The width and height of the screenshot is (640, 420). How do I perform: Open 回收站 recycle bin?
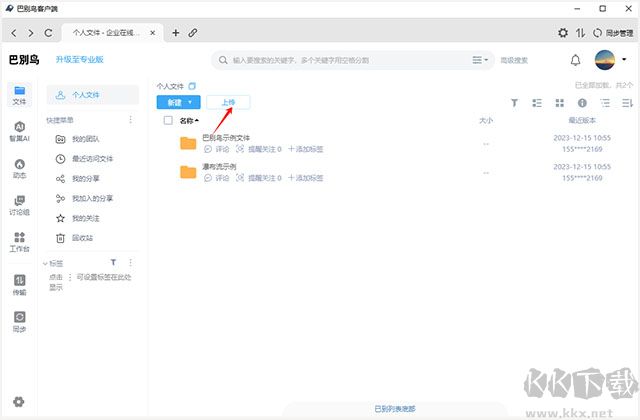(x=83, y=237)
